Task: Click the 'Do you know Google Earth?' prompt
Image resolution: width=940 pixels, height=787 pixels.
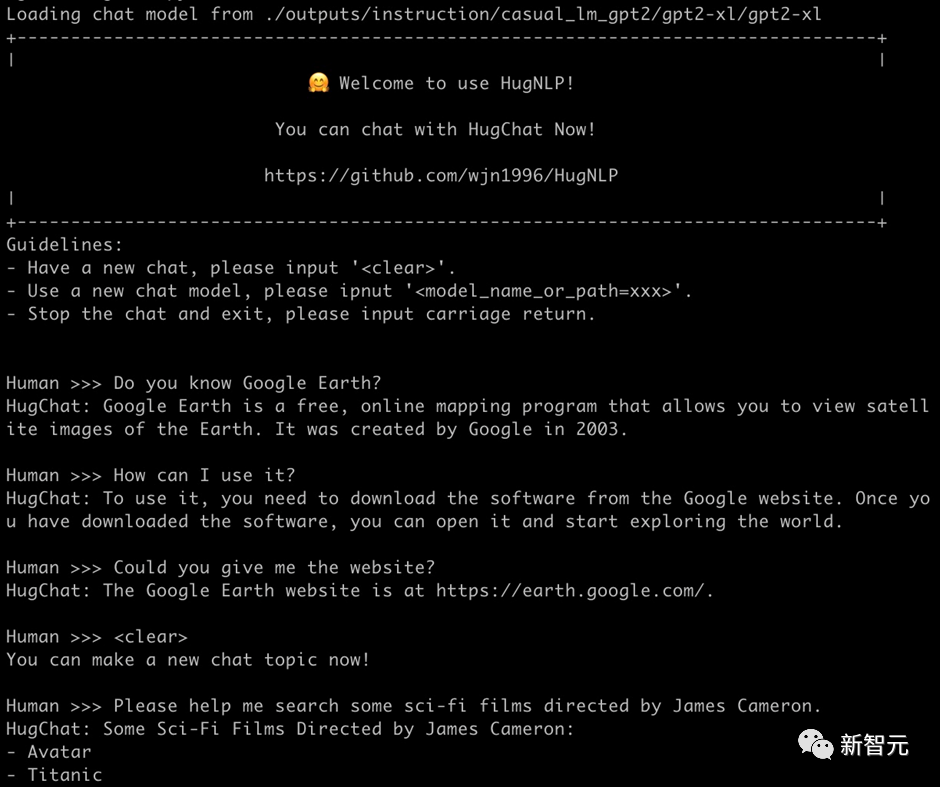Action: (x=247, y=383)
